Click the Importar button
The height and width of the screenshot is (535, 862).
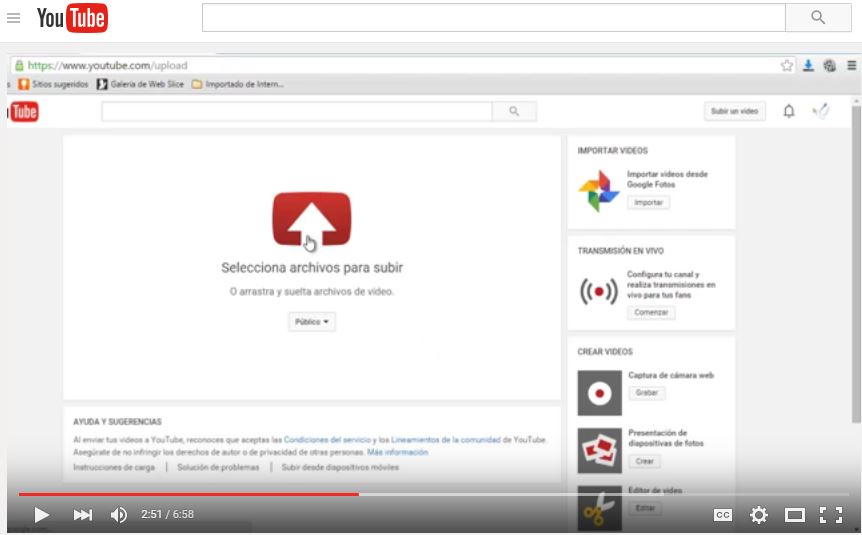tap(649, 202)
